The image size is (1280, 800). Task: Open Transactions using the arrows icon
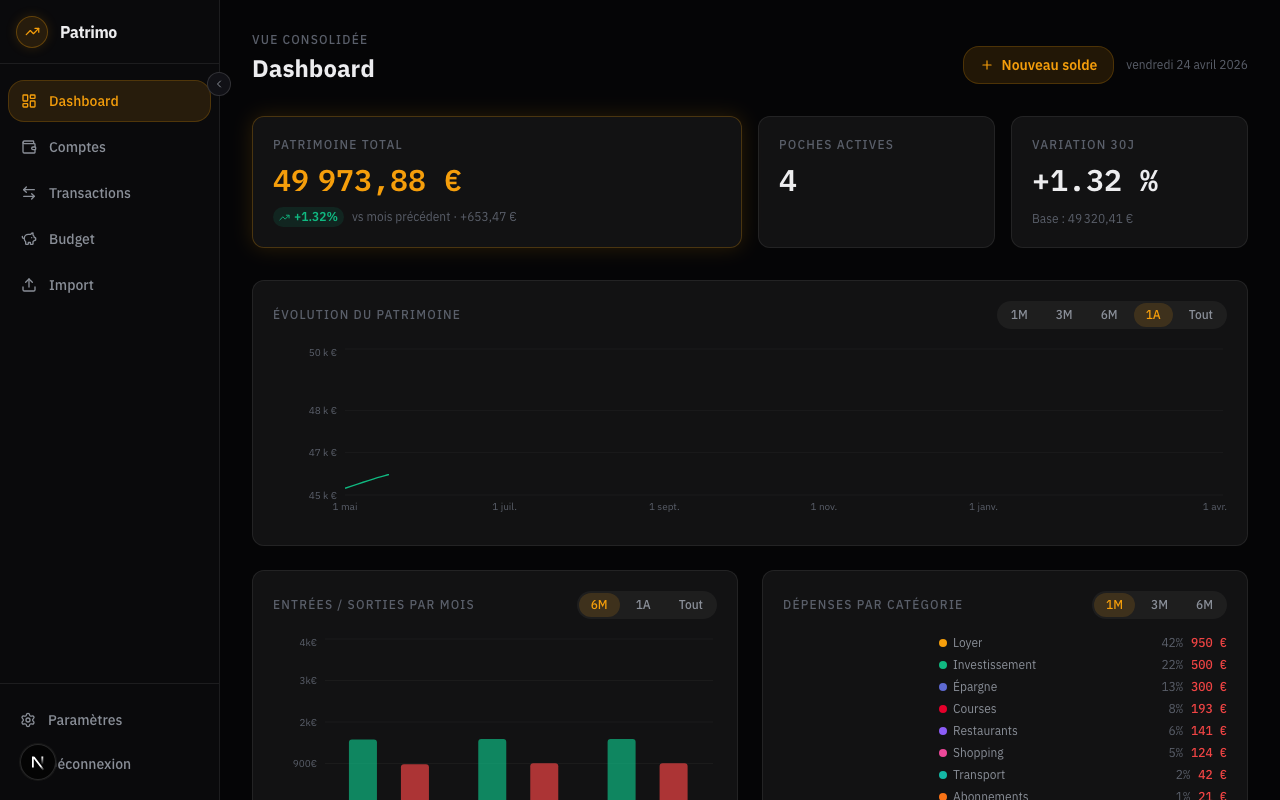pos(28,193)
